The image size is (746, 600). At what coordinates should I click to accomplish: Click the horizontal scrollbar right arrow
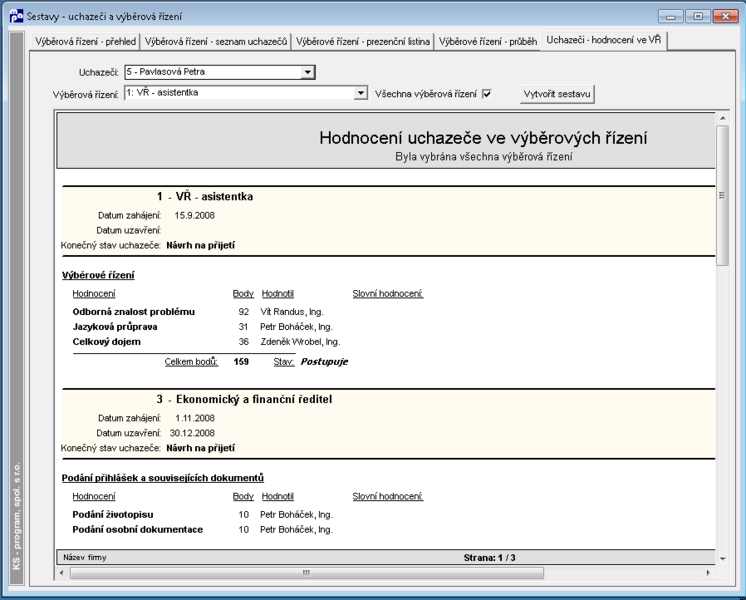[708, 573]
